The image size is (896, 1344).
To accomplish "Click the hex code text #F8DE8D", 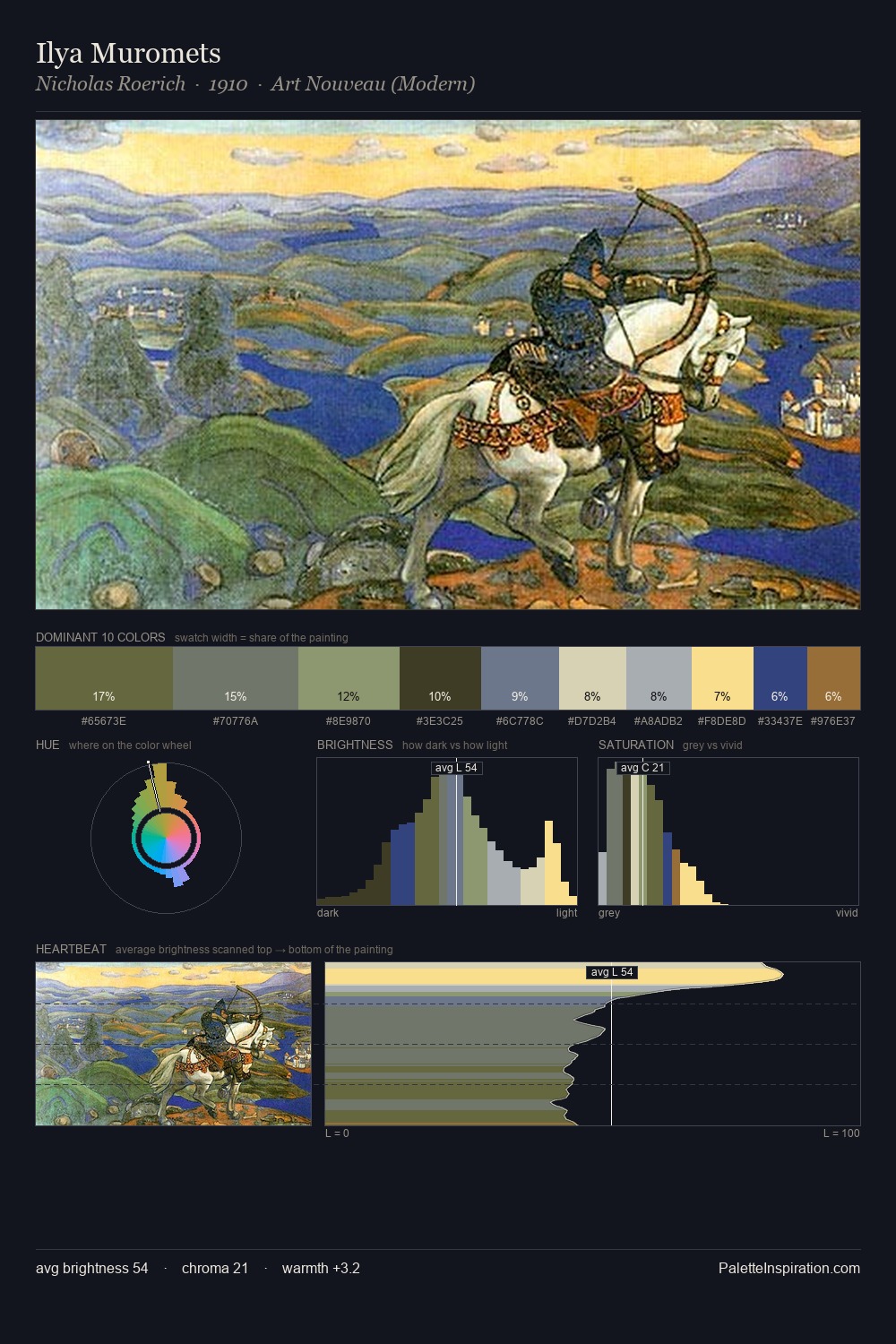I will (722, 721).
